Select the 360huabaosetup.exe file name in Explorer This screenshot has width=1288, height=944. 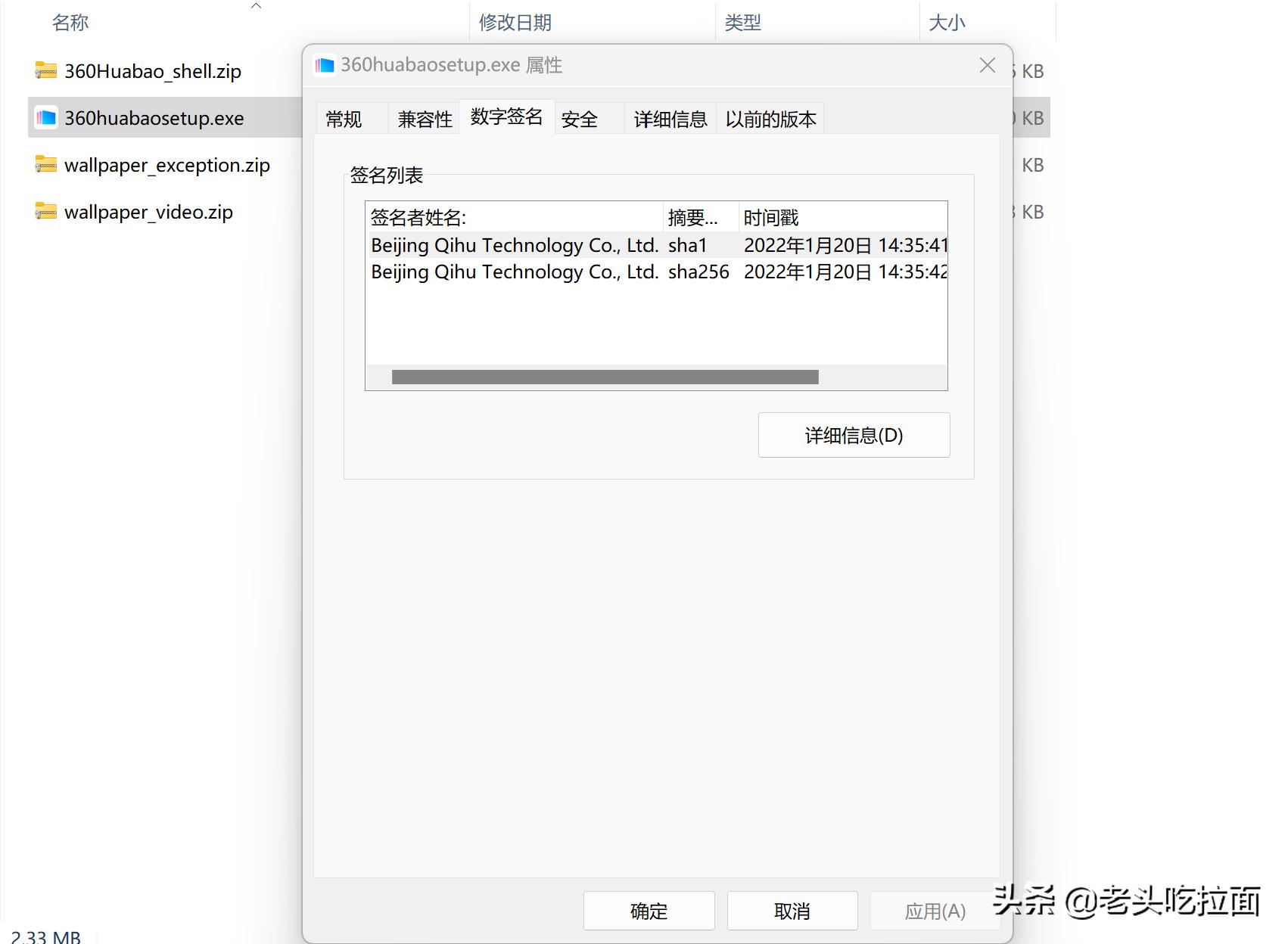click(154, 118)
